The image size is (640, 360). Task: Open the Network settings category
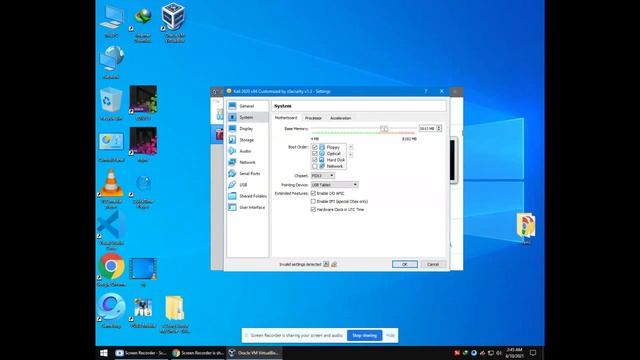coord(247,162)
